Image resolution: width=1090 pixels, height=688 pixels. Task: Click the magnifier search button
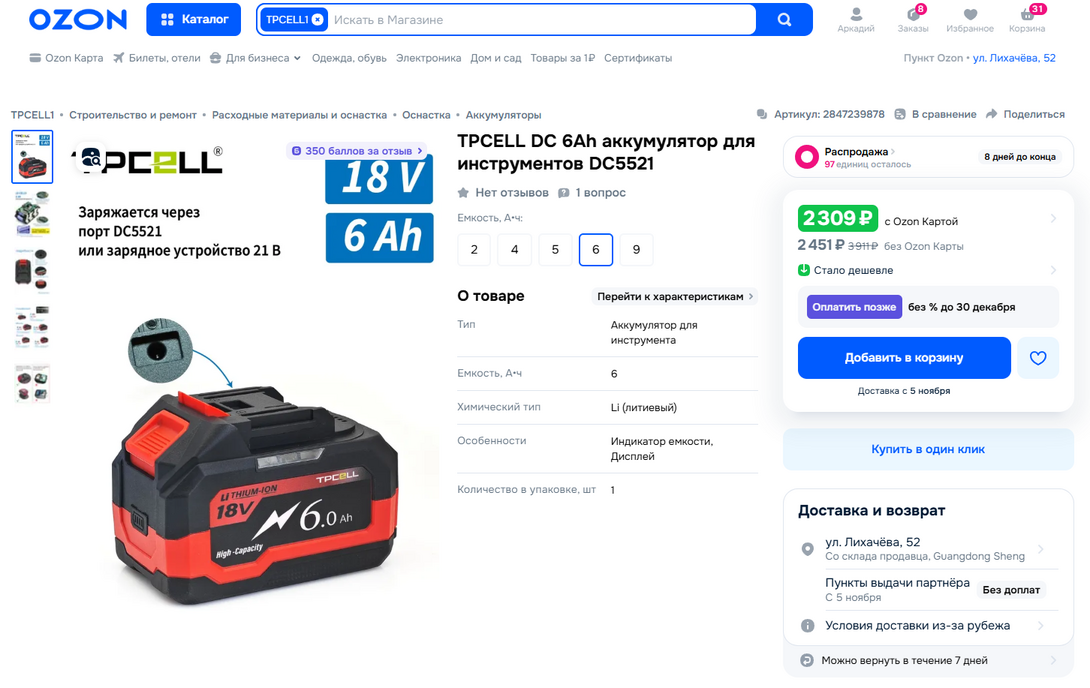click(784, 19)
